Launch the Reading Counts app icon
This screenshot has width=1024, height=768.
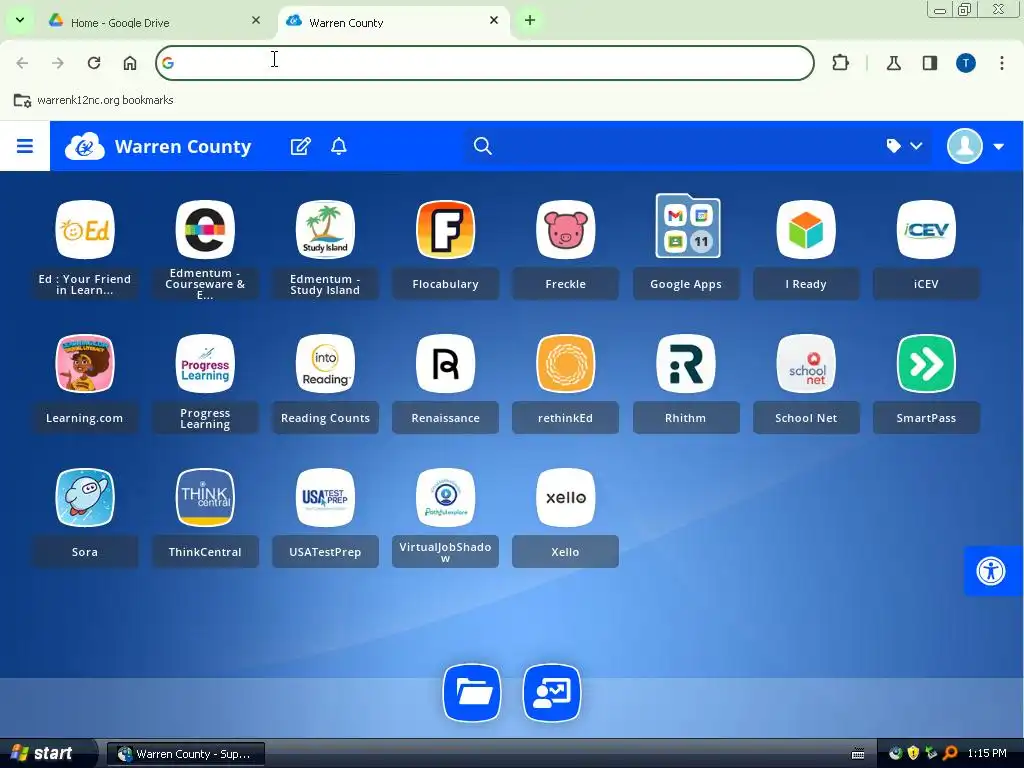click(x=325, y=364)
